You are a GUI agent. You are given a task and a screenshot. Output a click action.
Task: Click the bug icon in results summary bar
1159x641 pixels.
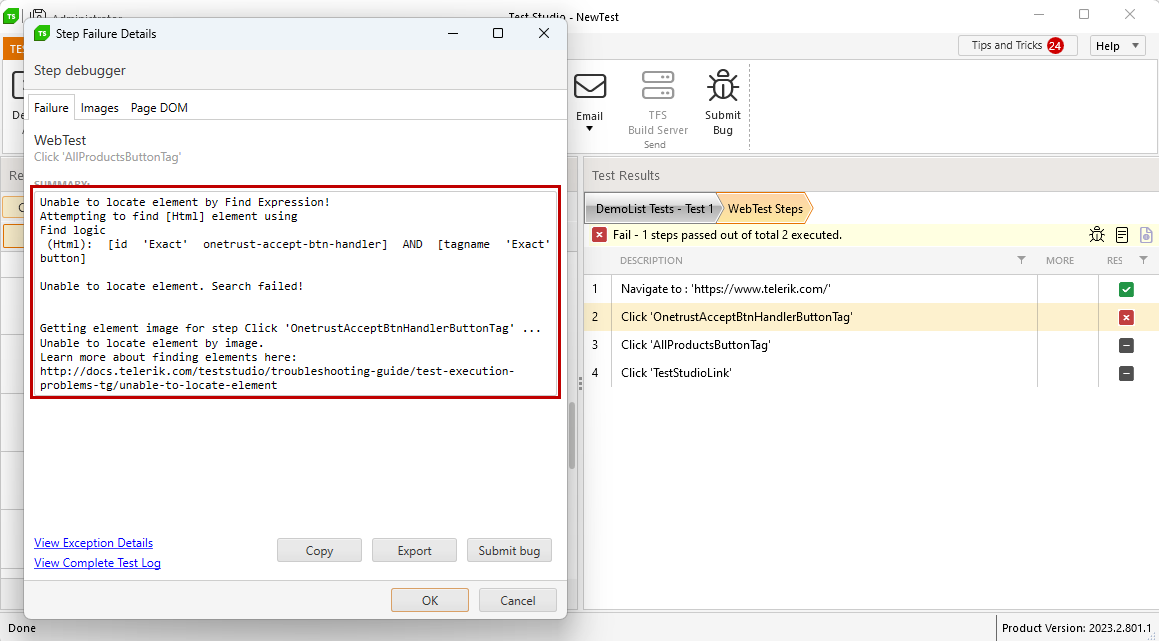point(1097,235)
